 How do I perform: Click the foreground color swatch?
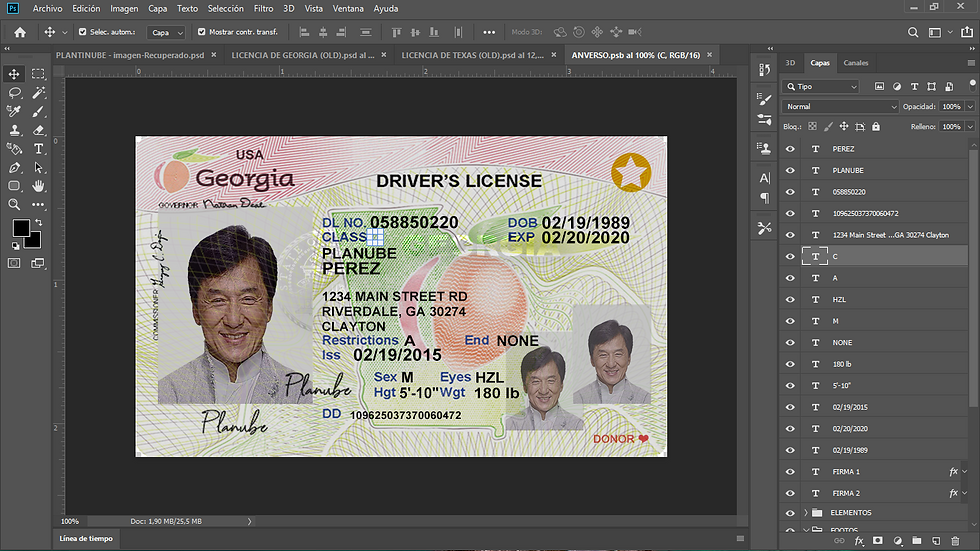point(21,228)
